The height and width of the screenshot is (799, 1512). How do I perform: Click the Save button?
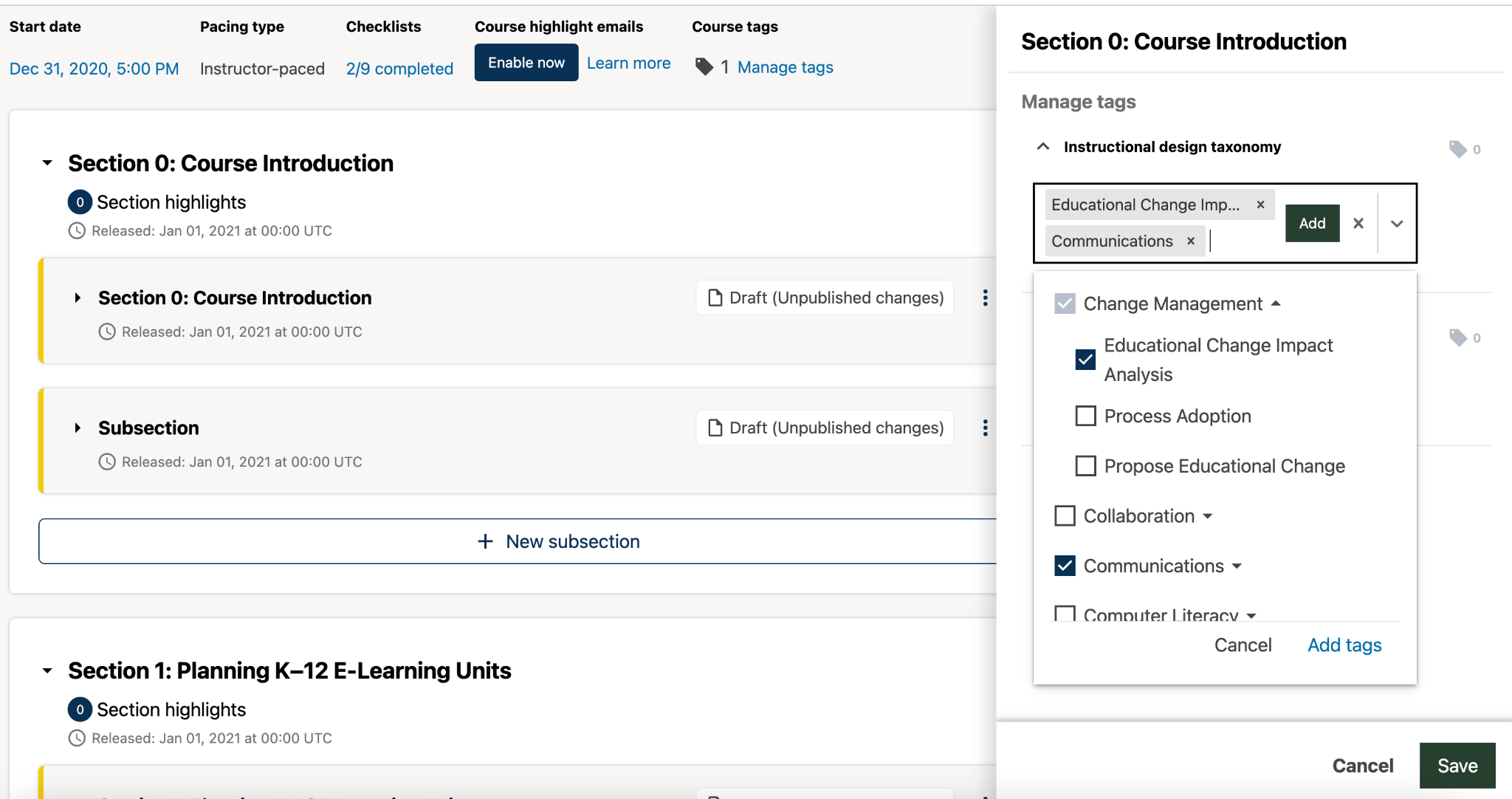tap(1457, 766)
